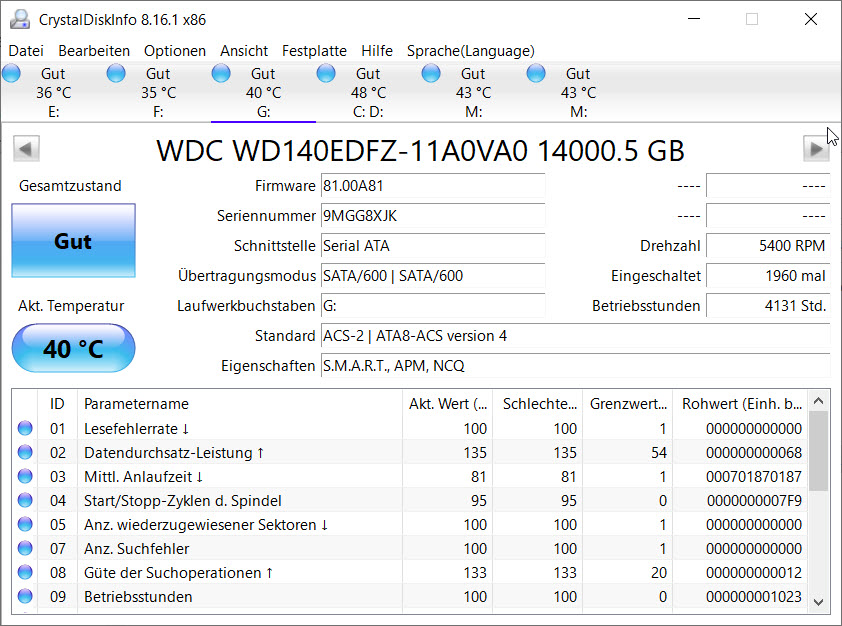Click the next disk arrow button
This screenshot has width=842, height=626.
click(x=816, y=149)
